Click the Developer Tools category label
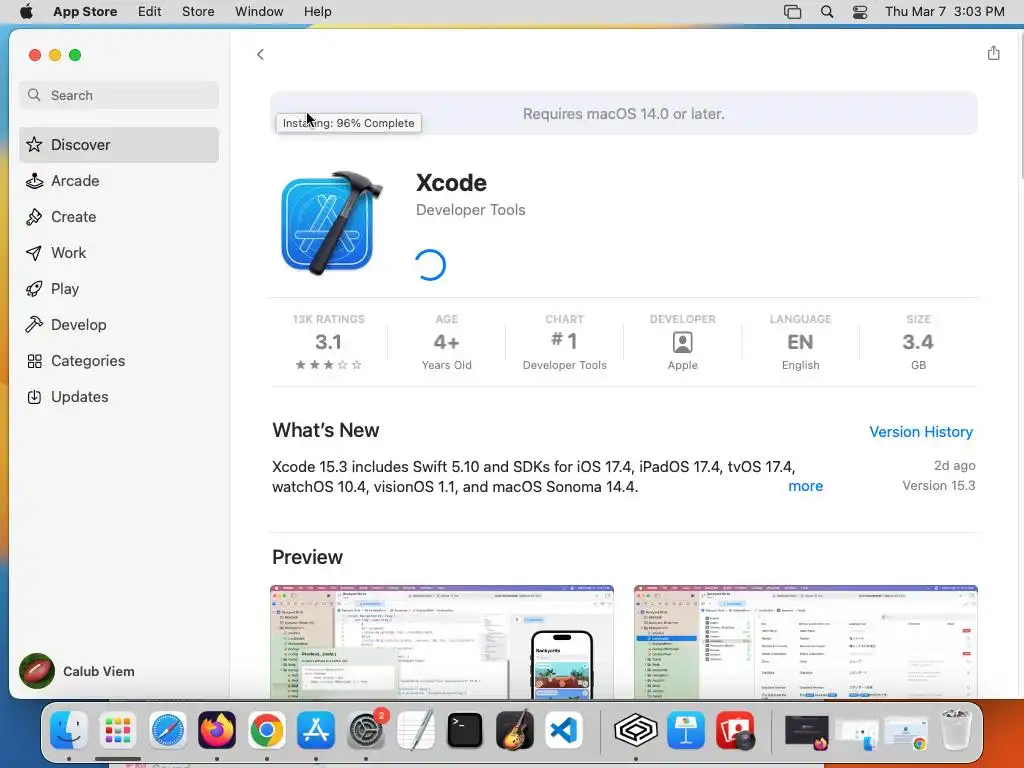 (x=470, y=210)
